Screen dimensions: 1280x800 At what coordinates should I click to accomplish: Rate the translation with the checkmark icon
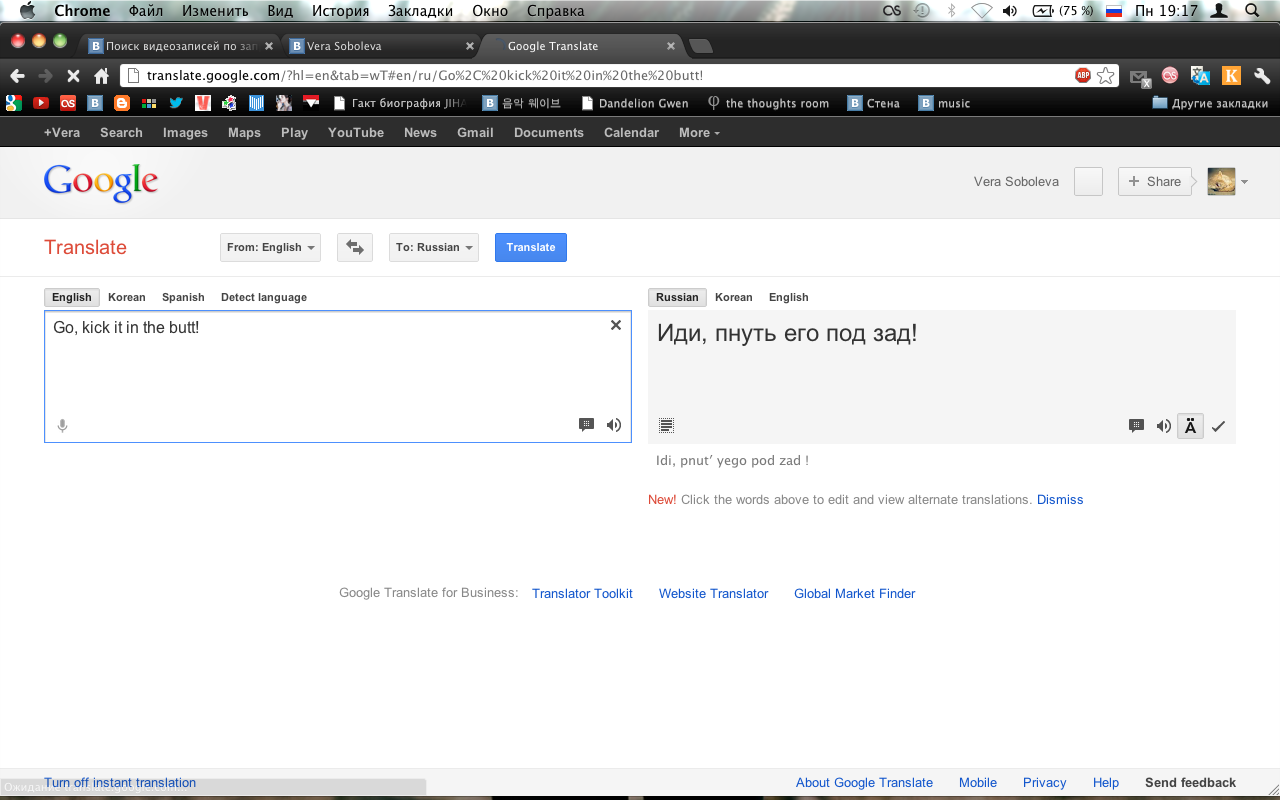(x=1218, y=426)
